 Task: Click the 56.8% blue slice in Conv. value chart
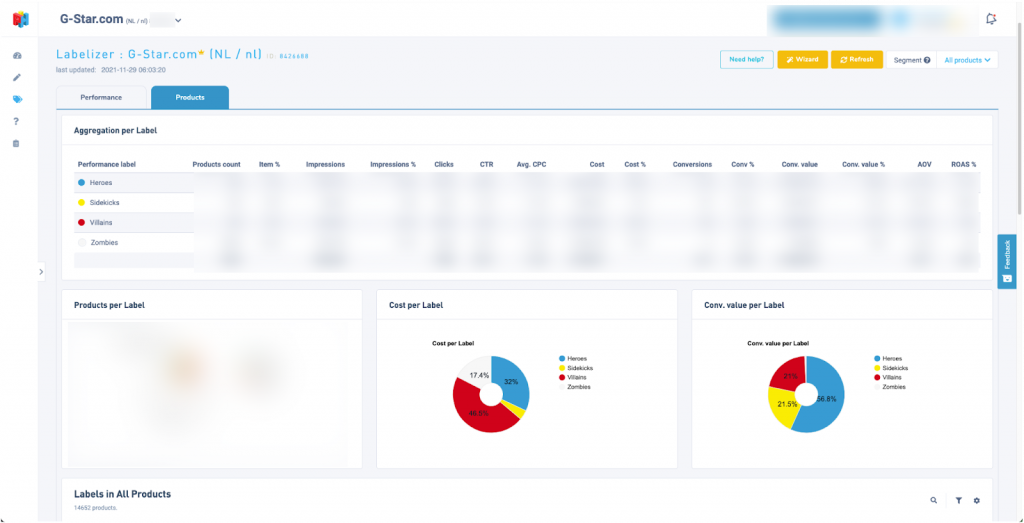pyautogui.click(x=826, y=400)
